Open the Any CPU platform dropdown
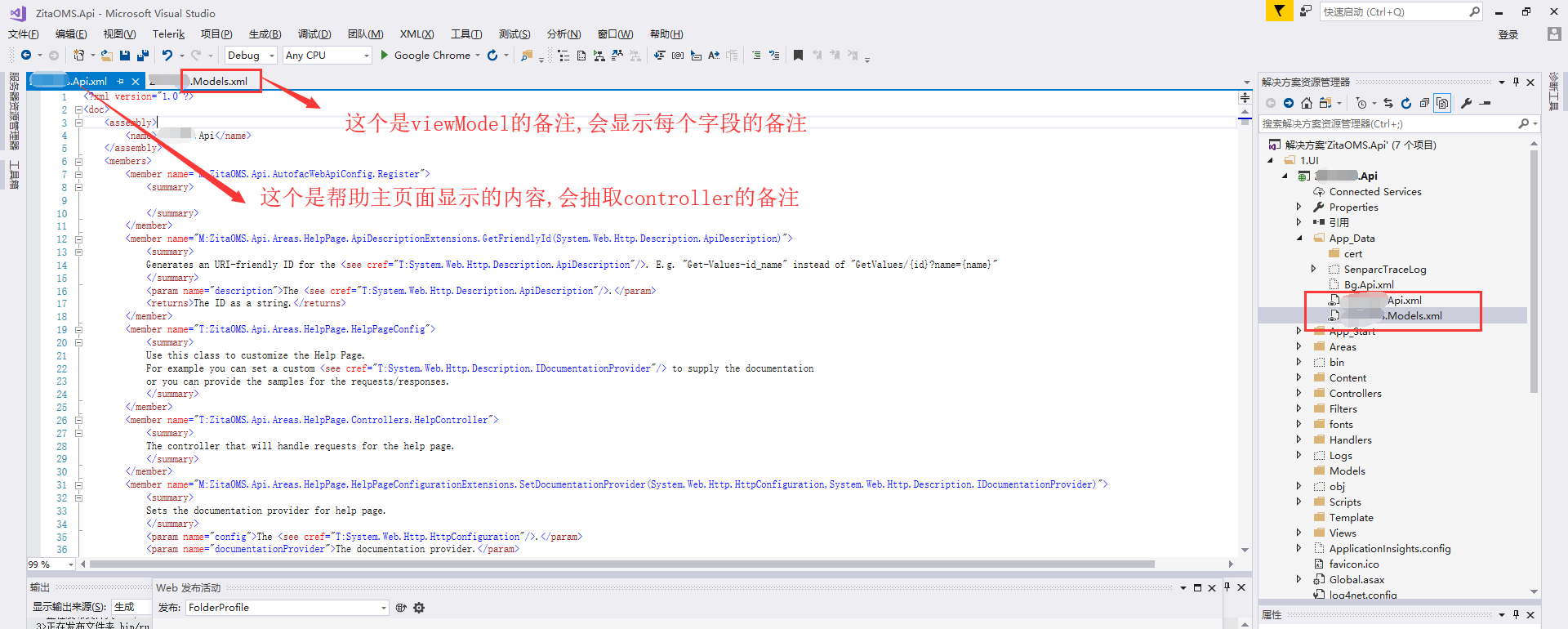Image resolution: width=1568 pixels, height=629 pixels. pos(327,55)
